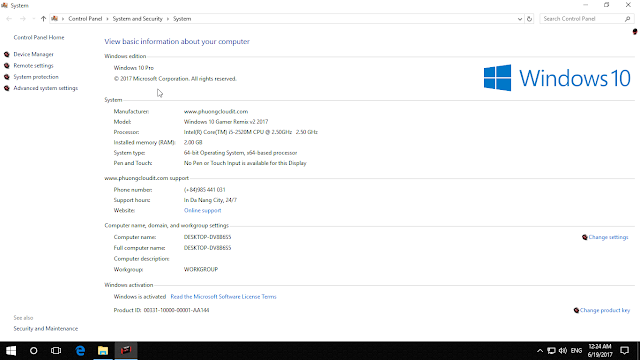
Task: Open System protection link
Action: (x=36, y=77)
